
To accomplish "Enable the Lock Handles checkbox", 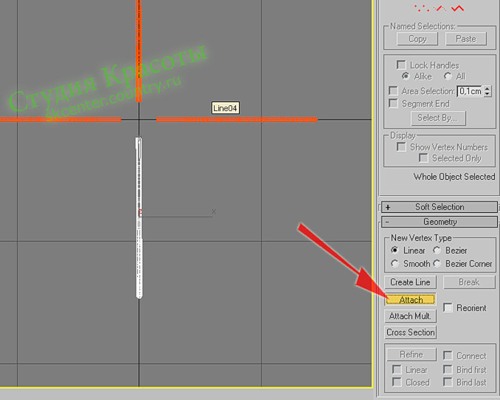I will pos(401,65).
